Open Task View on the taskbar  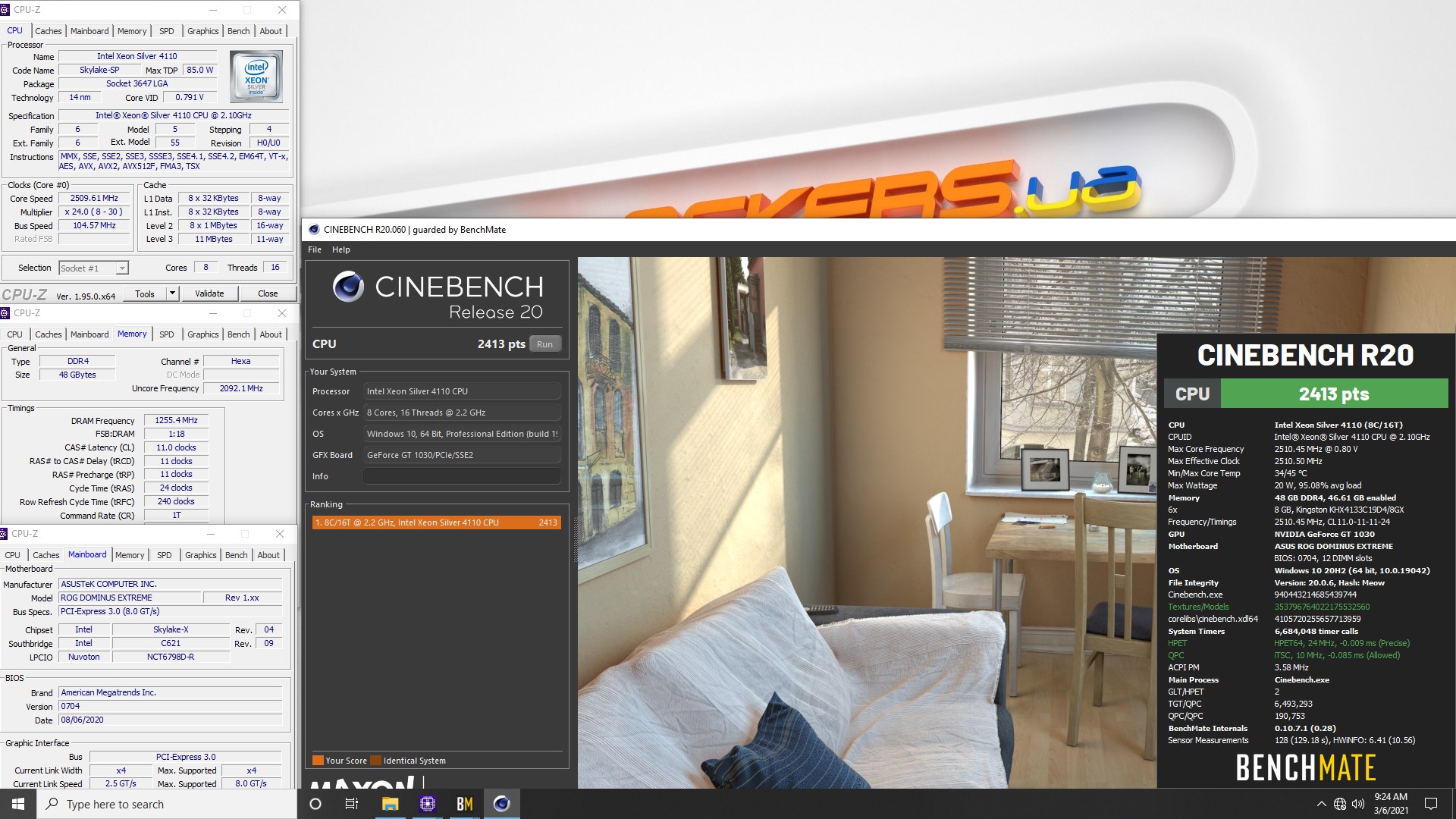click(x=352, y=804)
